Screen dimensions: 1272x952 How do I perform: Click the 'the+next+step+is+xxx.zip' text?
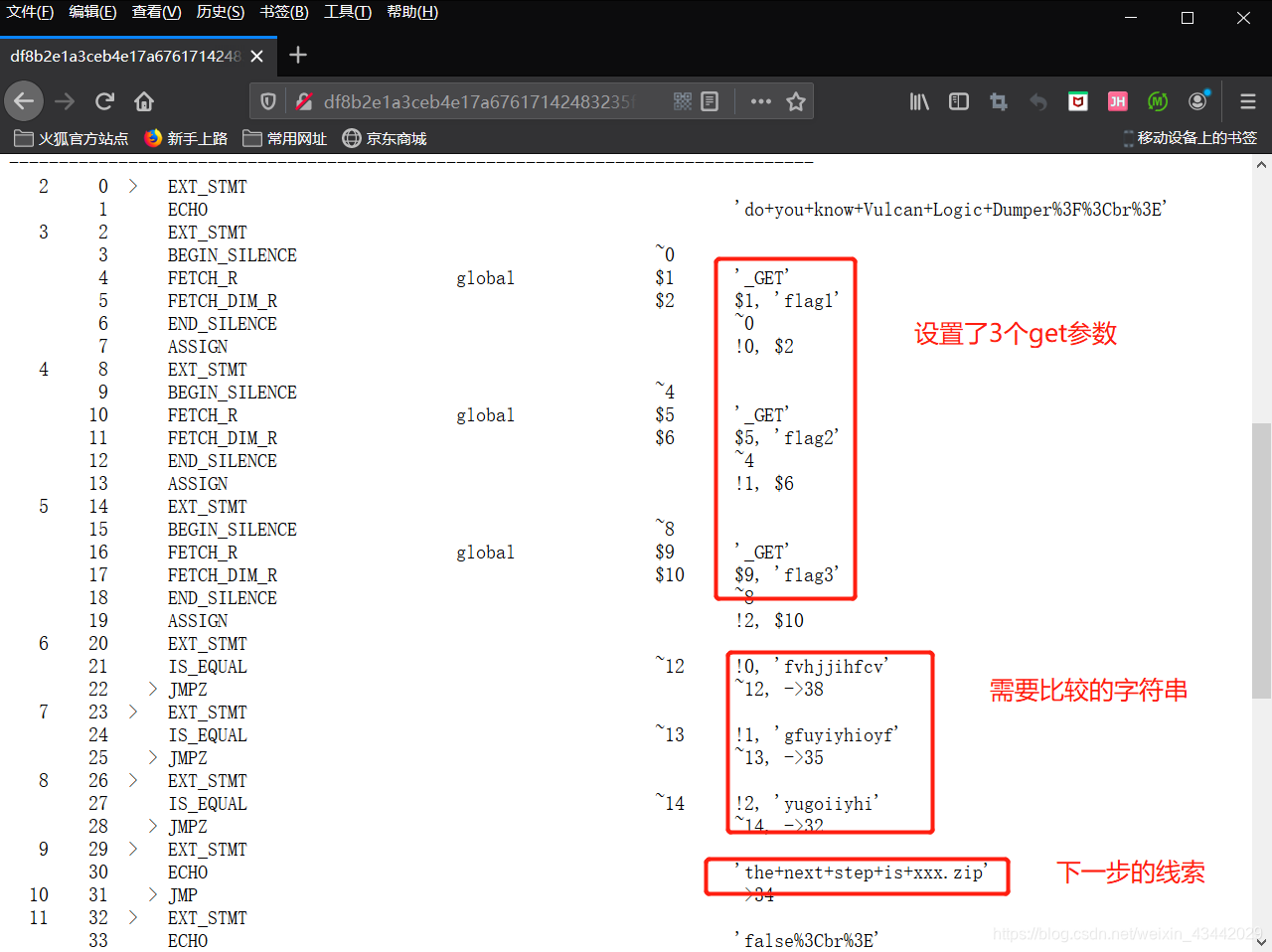[x=862, y=872]
